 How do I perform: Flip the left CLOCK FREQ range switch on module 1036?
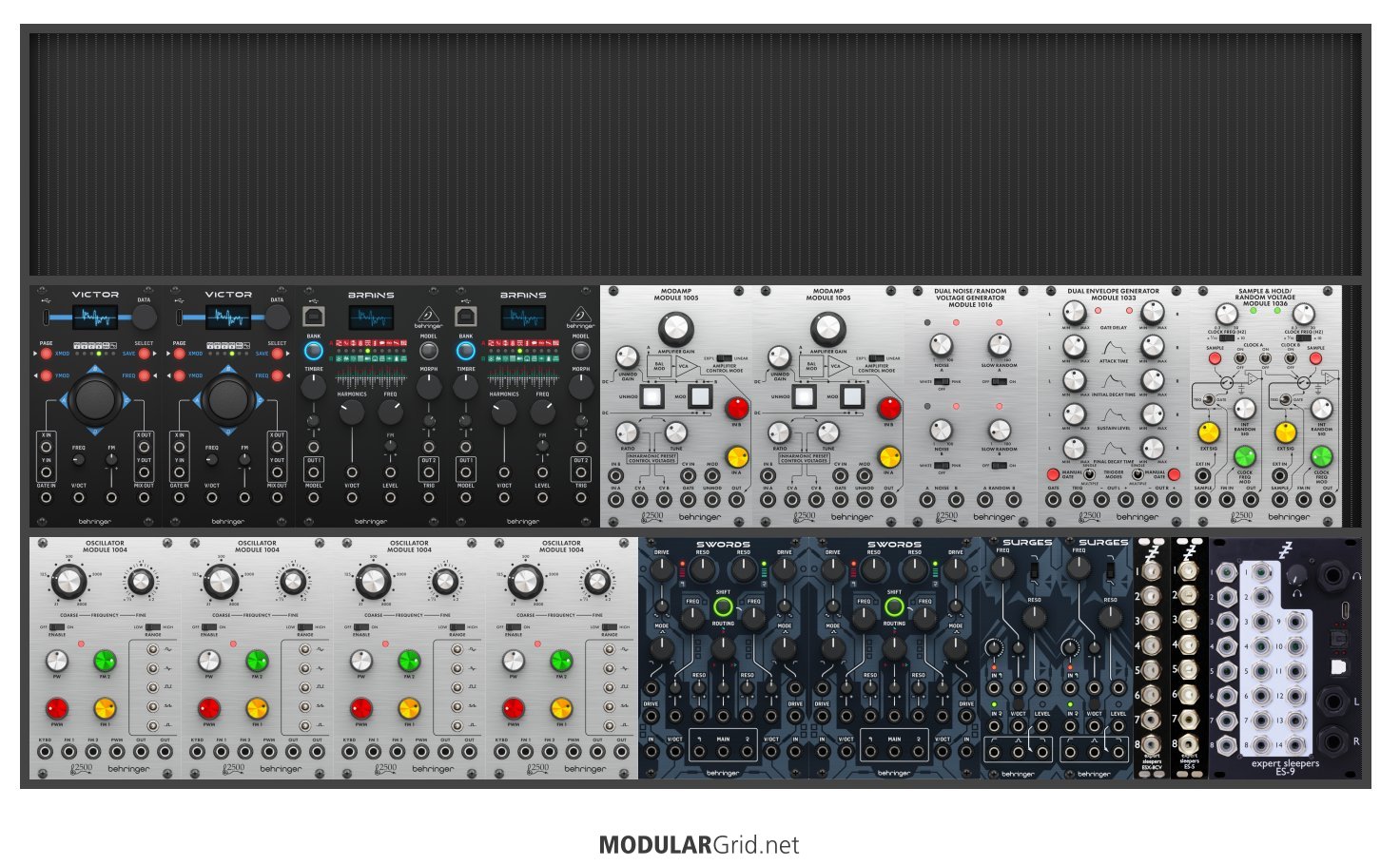(x=1227, y=337)
